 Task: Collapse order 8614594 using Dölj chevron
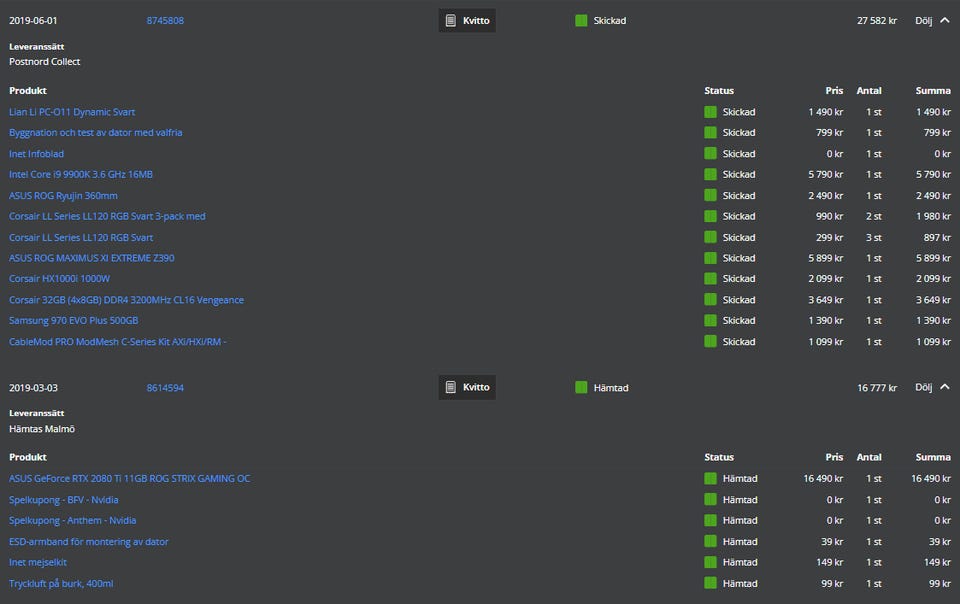[x=944, y=387]
